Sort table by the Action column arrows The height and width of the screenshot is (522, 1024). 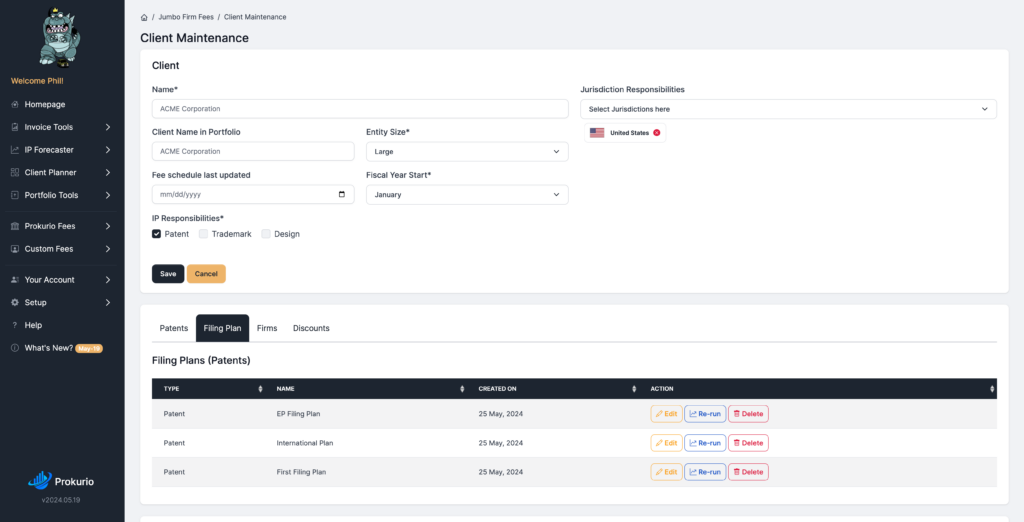992,389
